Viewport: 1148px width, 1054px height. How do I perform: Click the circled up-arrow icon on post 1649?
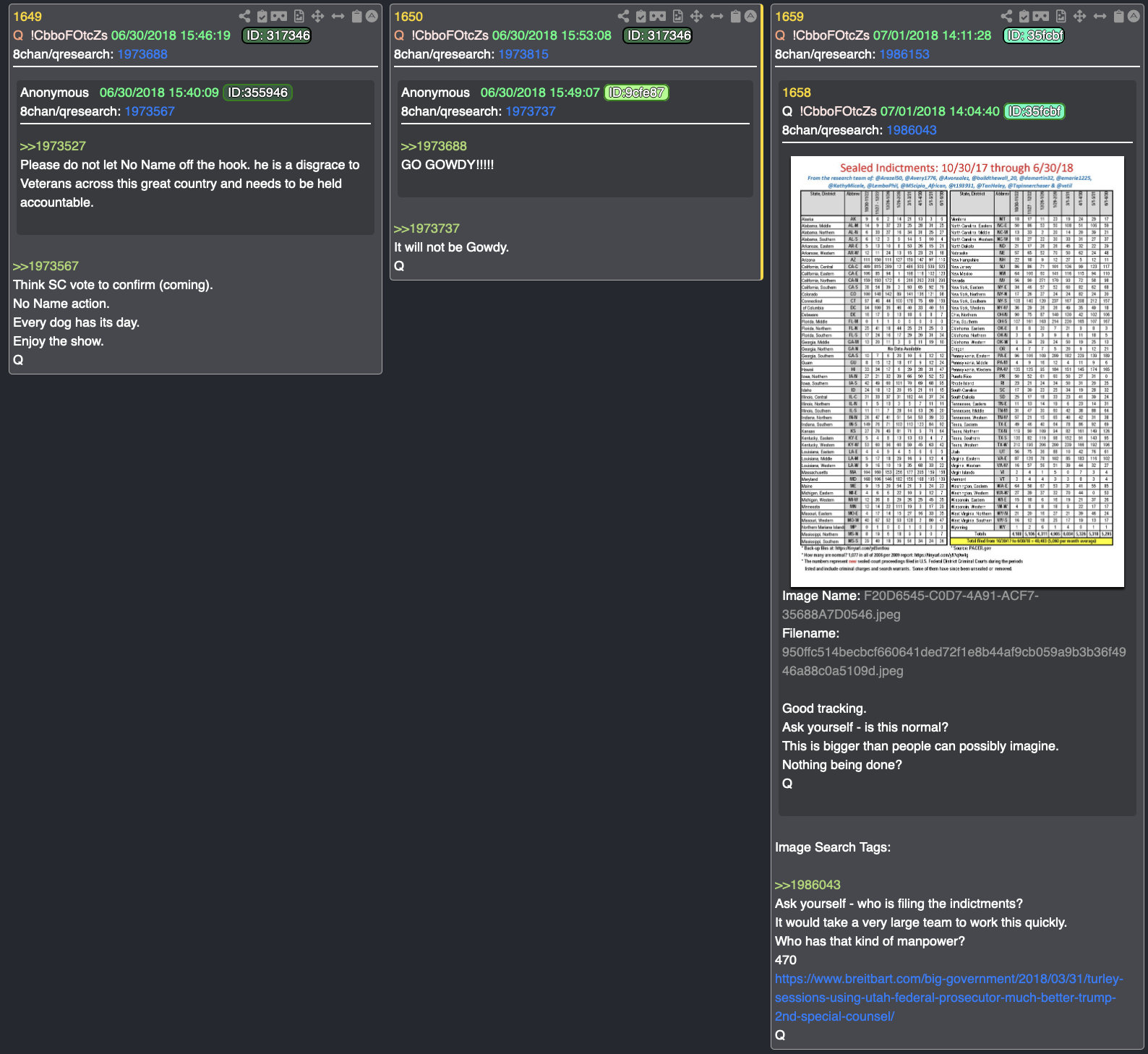[x=372, y=16]
